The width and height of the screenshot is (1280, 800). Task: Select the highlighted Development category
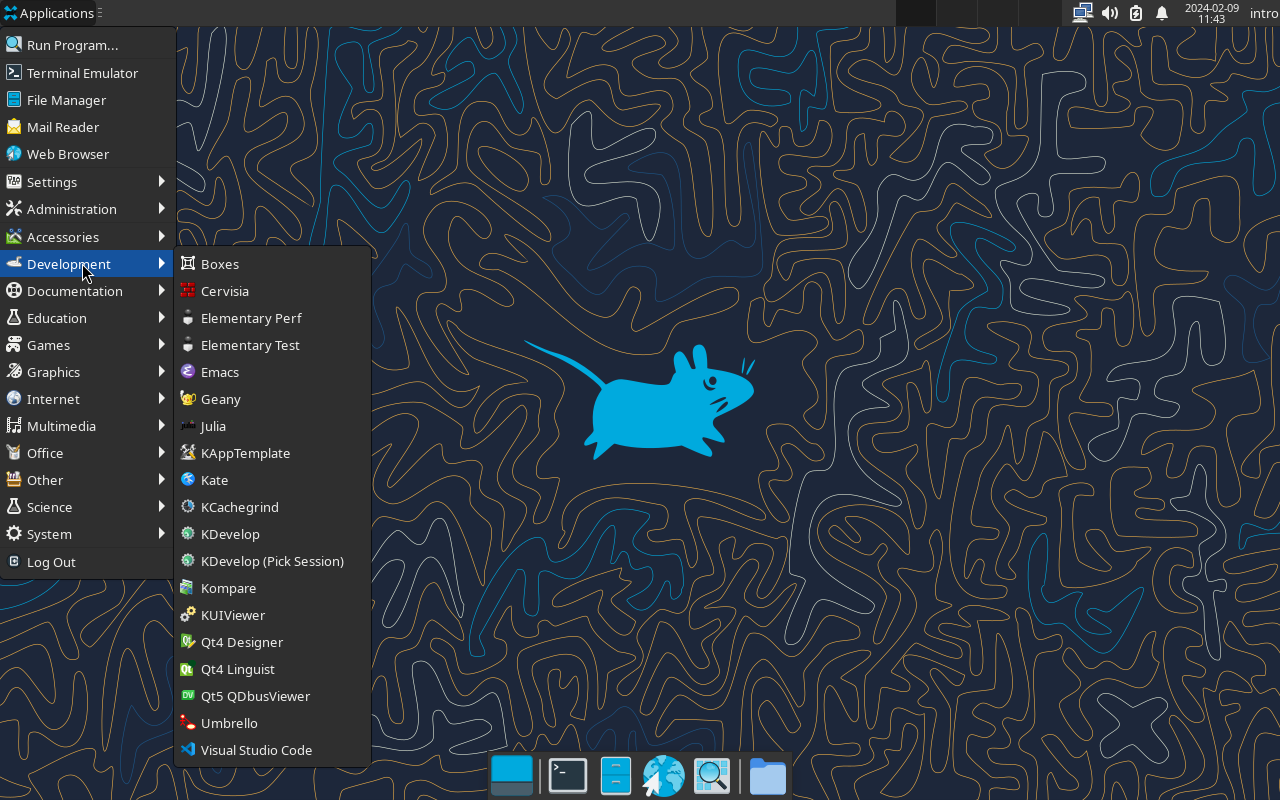(88, 263)
